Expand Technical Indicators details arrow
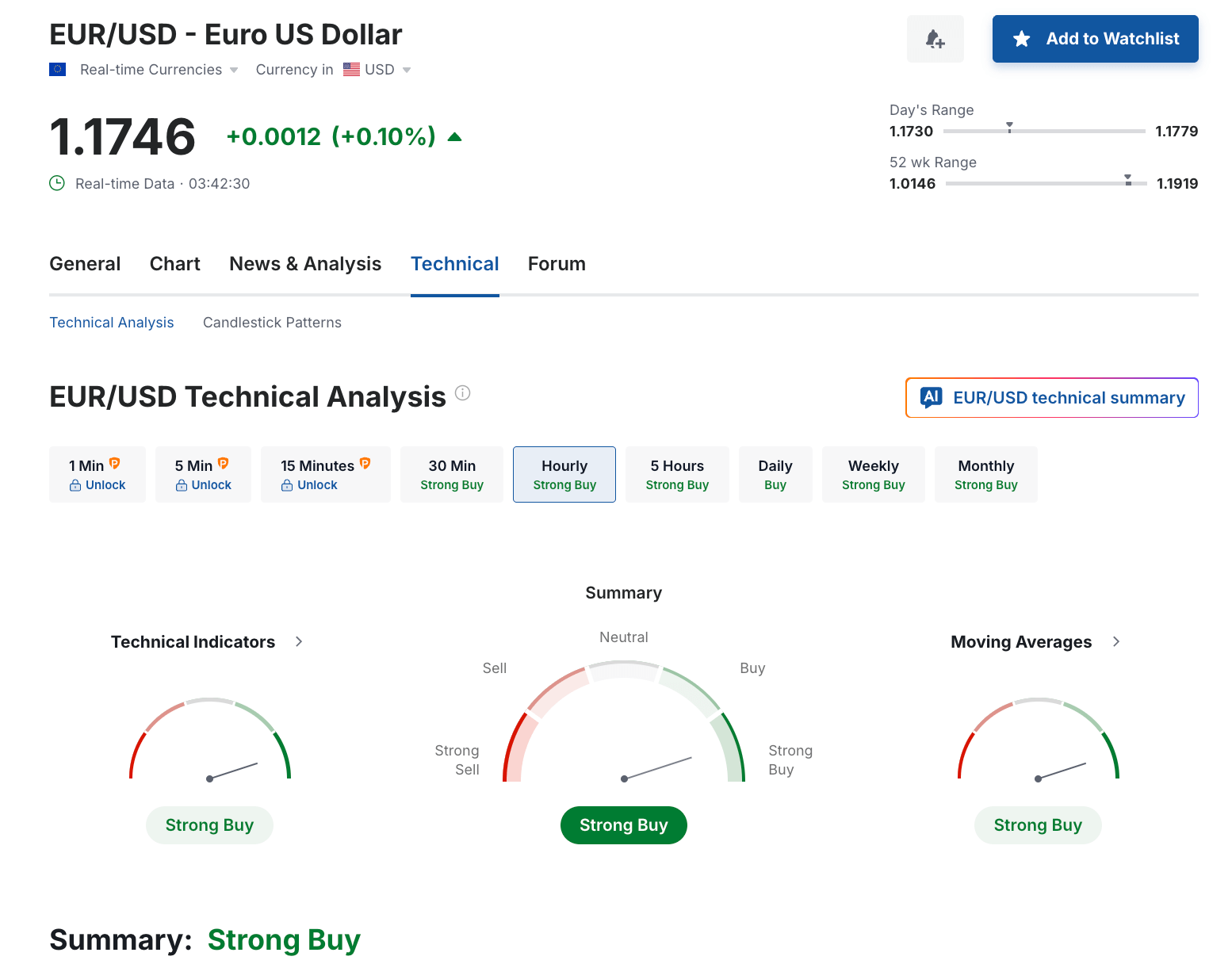This screenshot has width=1232, height=964. [299, 641]
